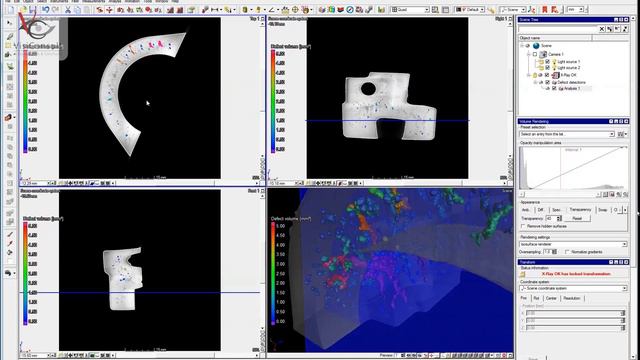Click the lock icon in Transform status
Image resolution: width=640 pixels, height=360 pixels.
[523, 274]
